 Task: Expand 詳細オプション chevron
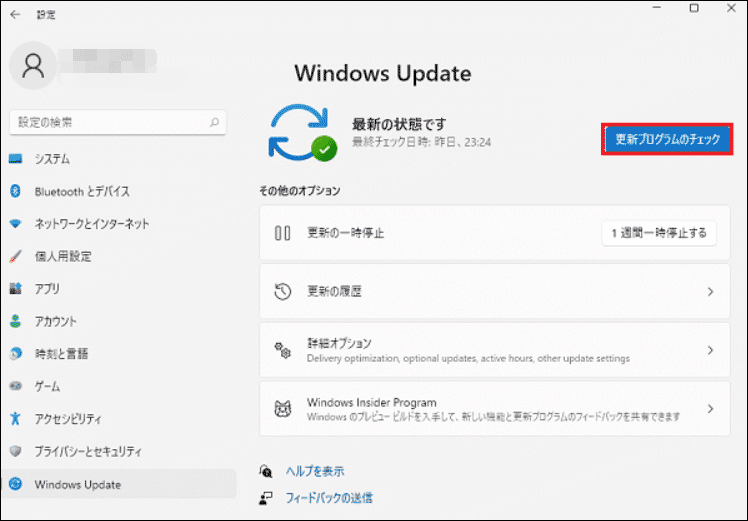tap(710, 350)
